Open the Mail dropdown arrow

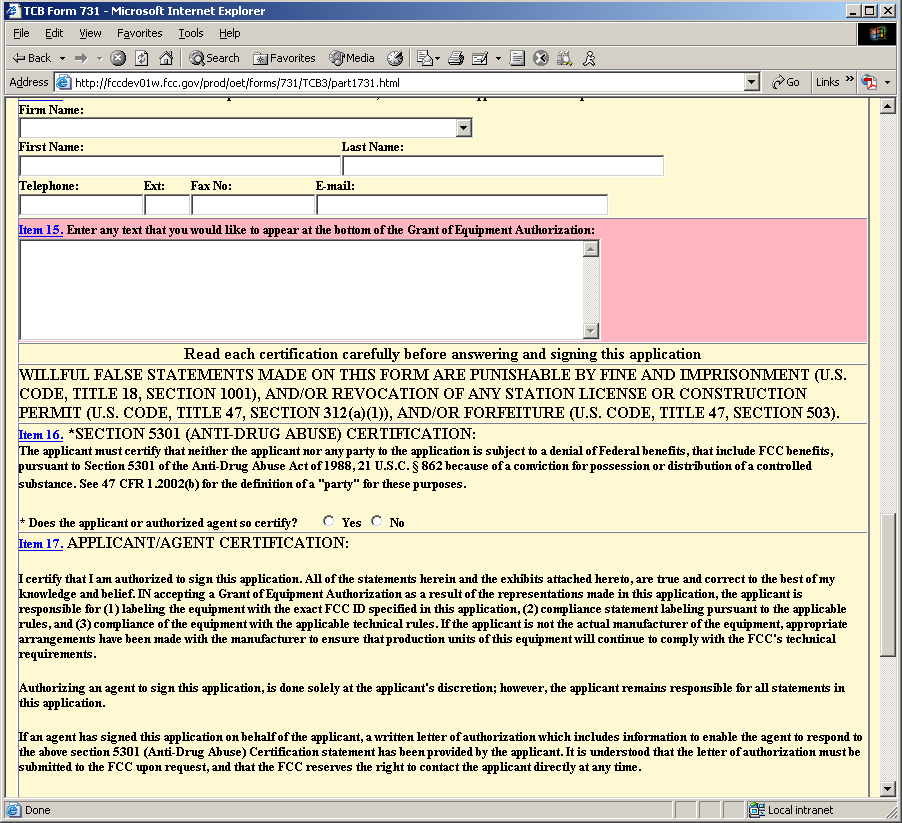438,58
